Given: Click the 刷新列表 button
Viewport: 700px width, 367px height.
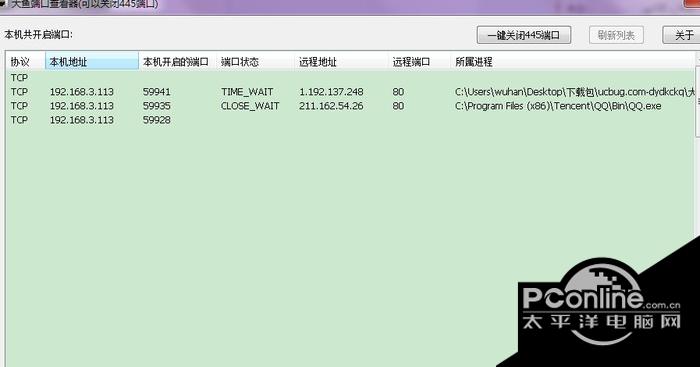Looking at the screenshot, I should point(616,35).
